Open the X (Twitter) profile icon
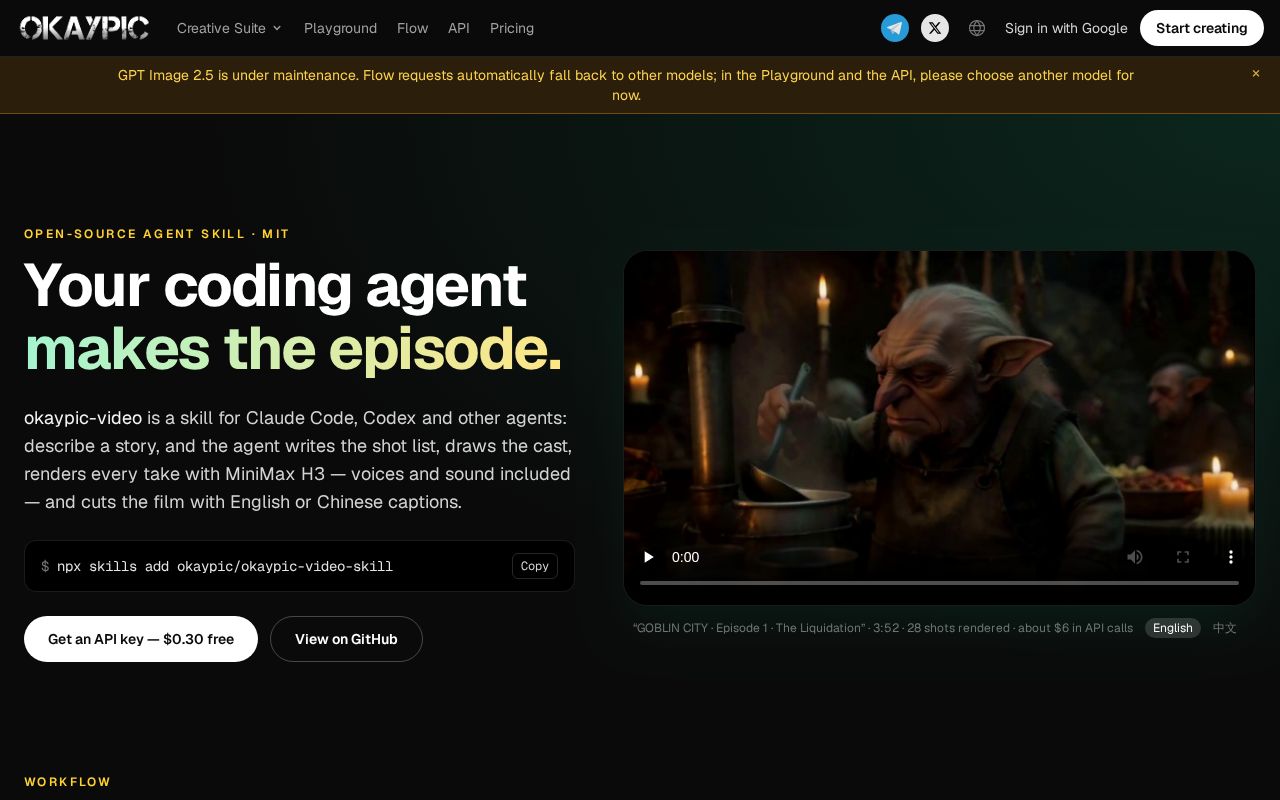 tap(935, 28)
